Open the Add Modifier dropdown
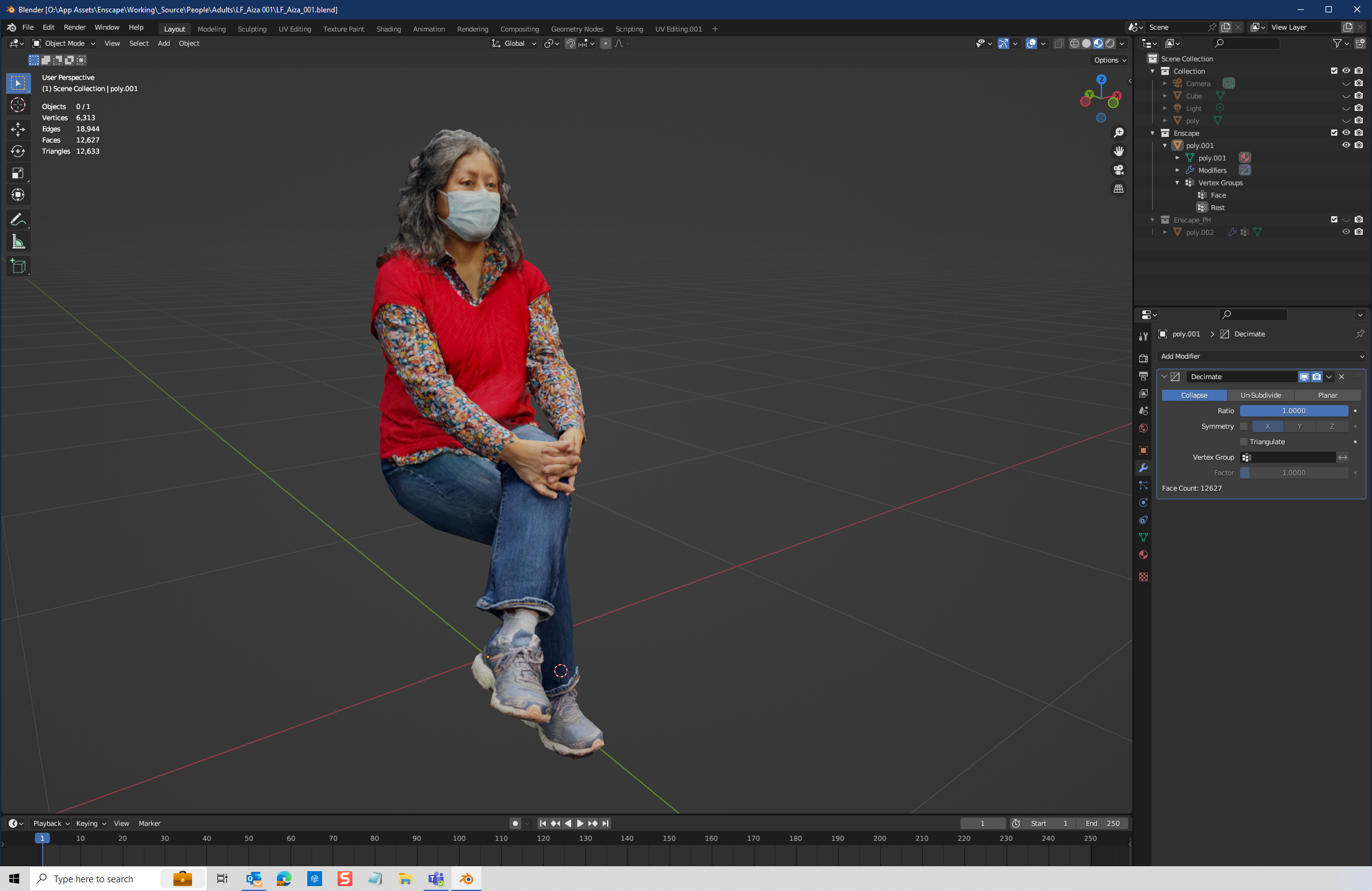 (x=1262, y=356)
